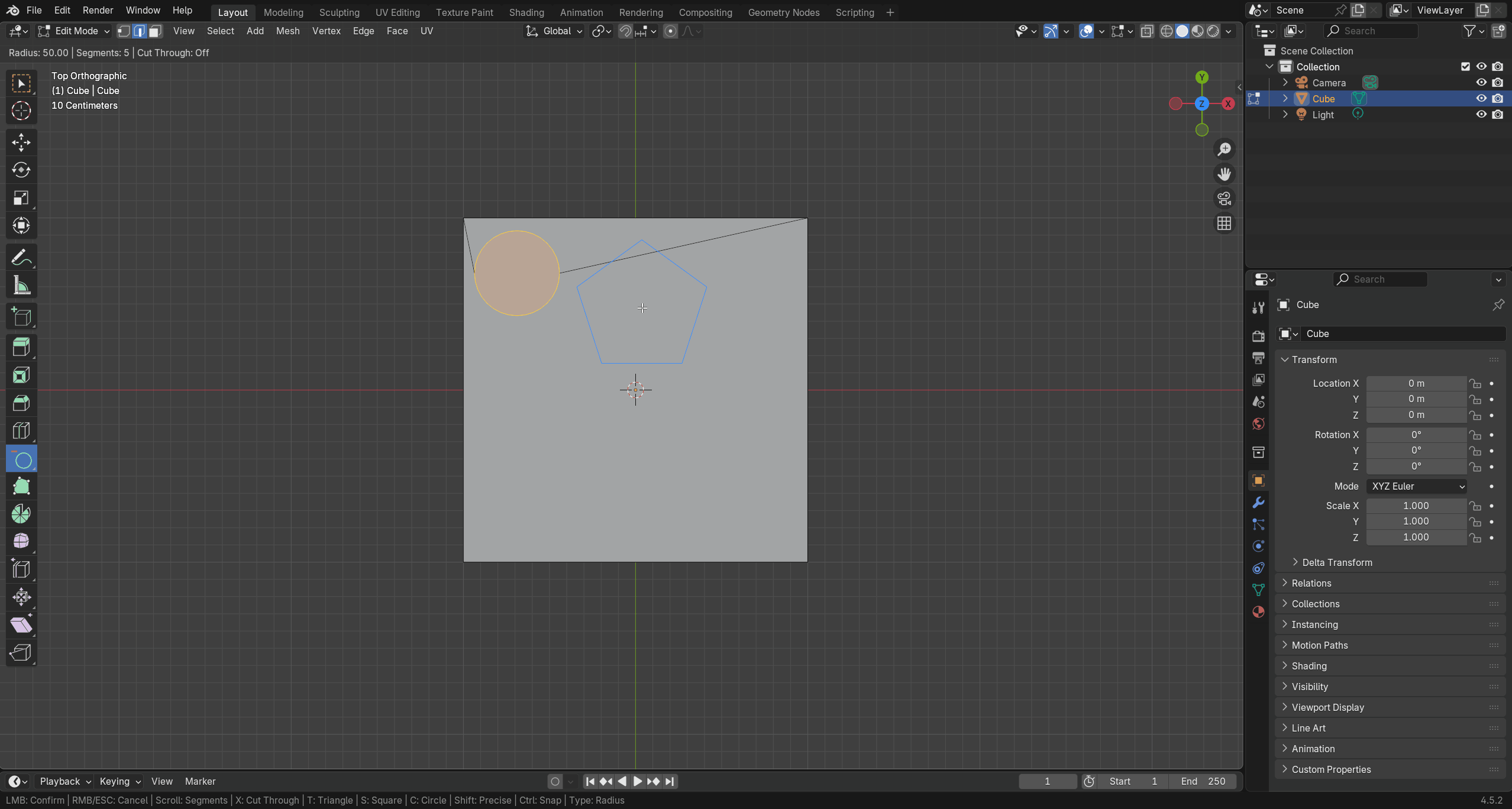Open the Edit Mode dropdown
The height and width of the screenshot is (809, 1512).
click(x=74, y=31)
